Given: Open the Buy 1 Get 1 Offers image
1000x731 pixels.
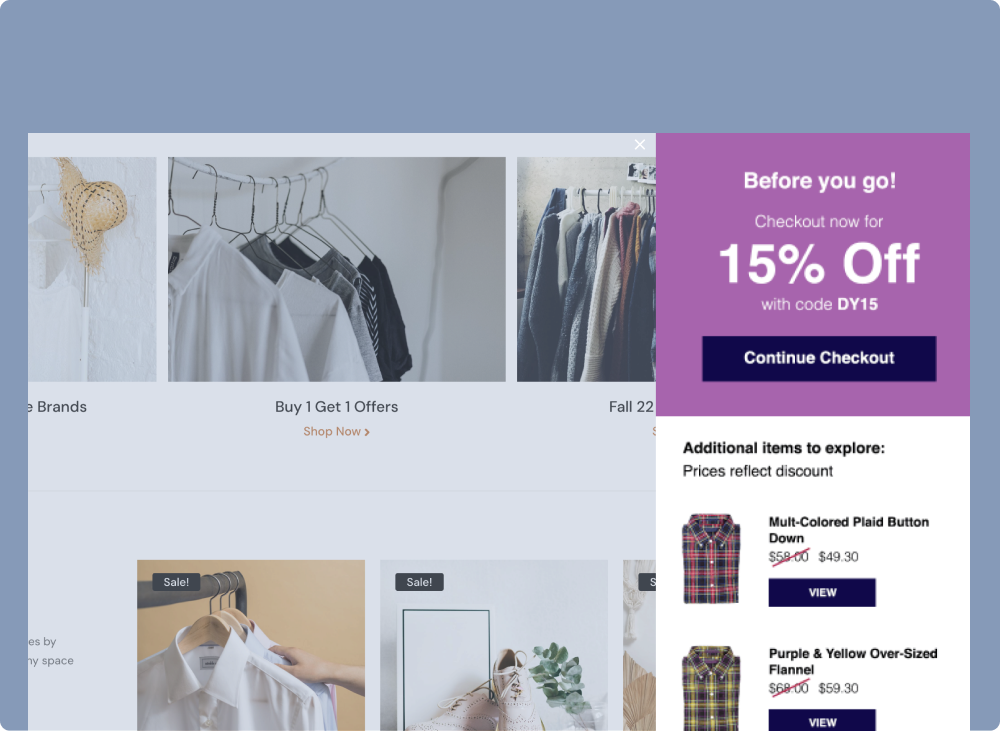Looking at the screenshot, I should pos(337,269).
